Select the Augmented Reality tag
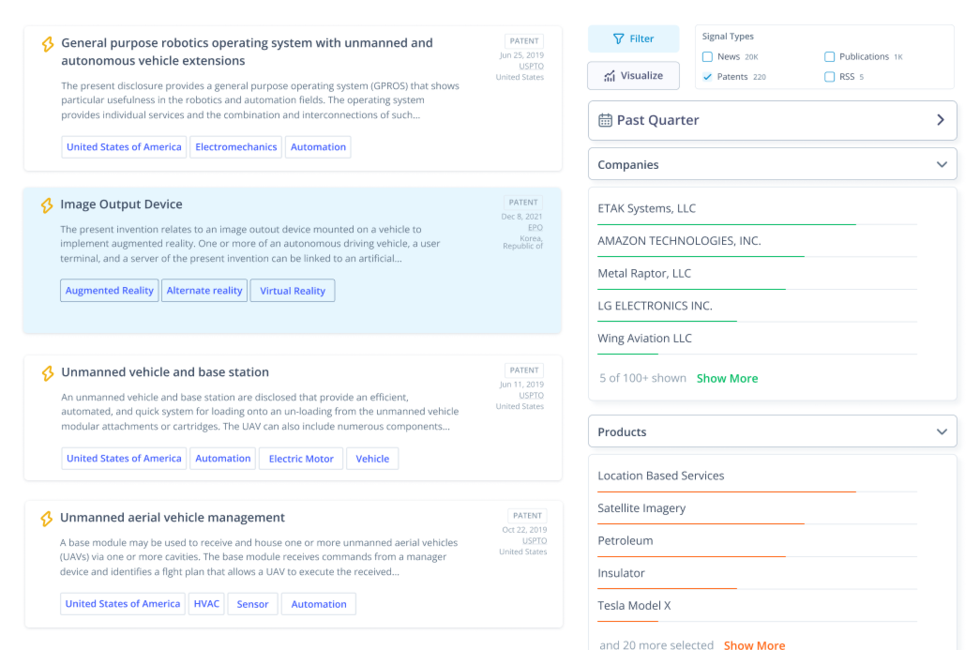This screenshot has height=650, width=980. (109, 291)
